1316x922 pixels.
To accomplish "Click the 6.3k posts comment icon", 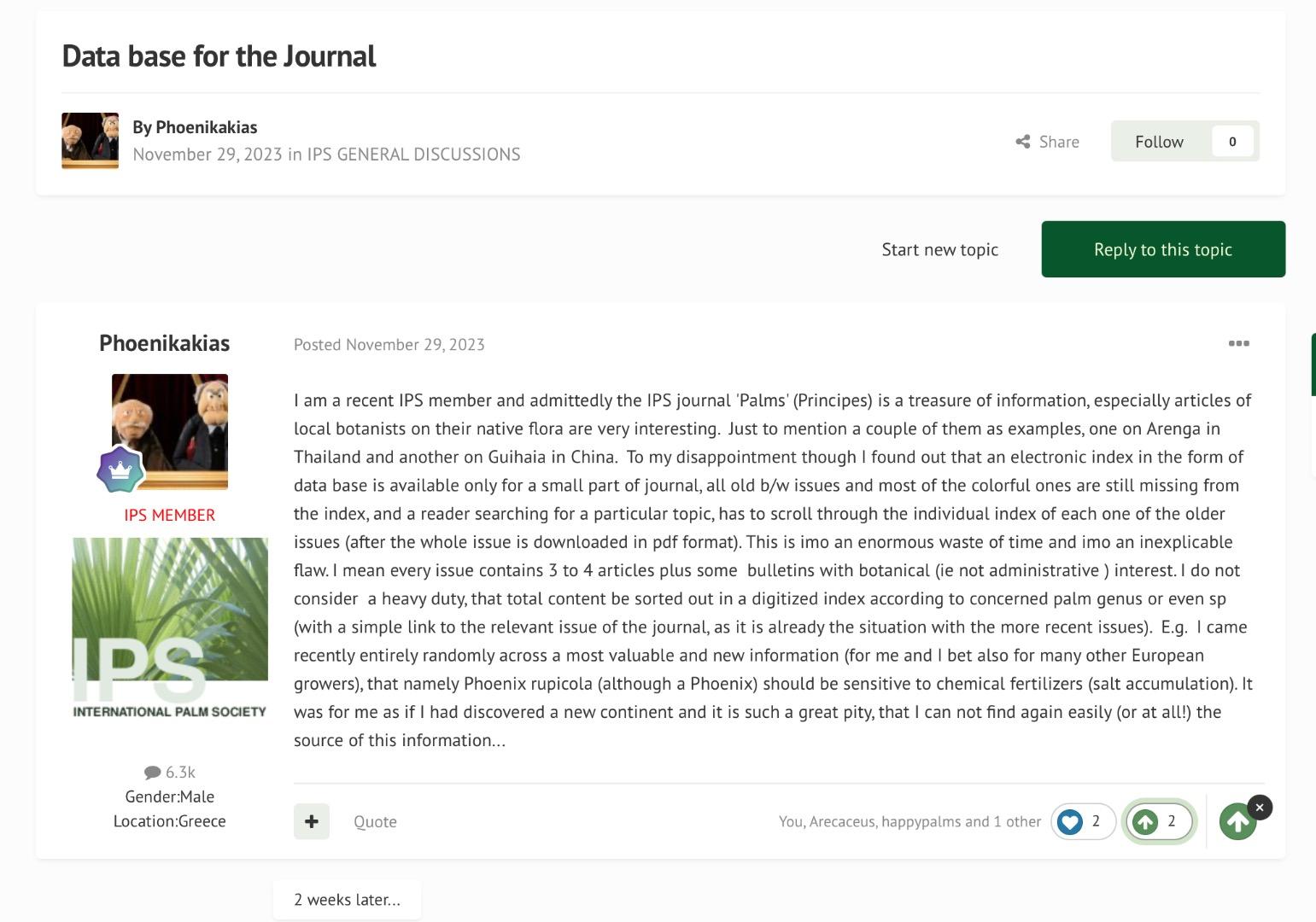I will 153,773.
